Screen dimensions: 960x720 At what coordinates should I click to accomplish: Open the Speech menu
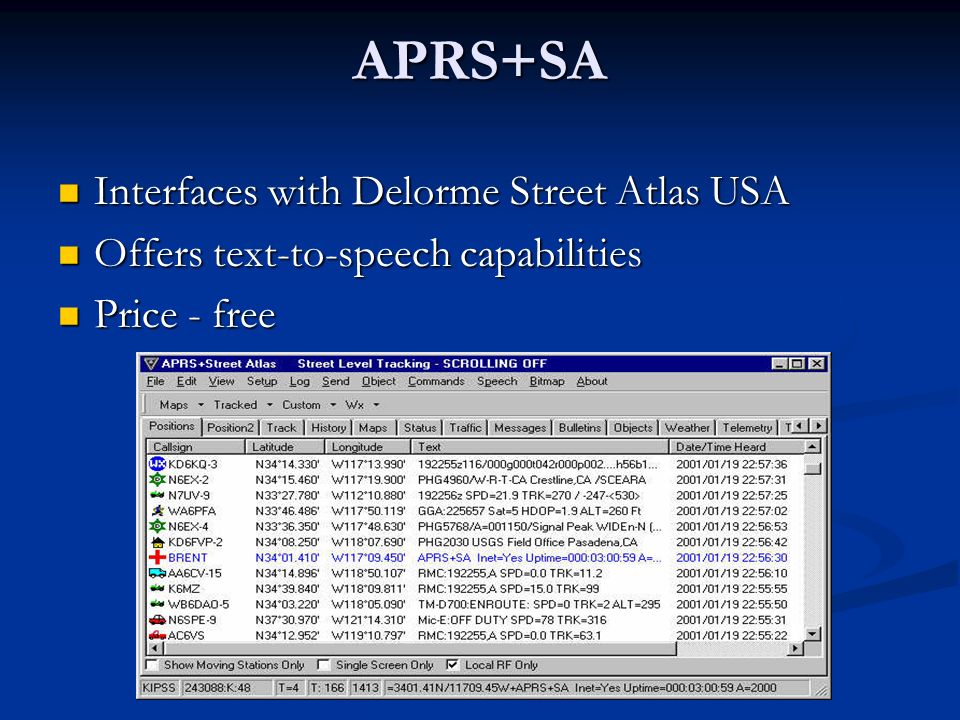point(497,381)
